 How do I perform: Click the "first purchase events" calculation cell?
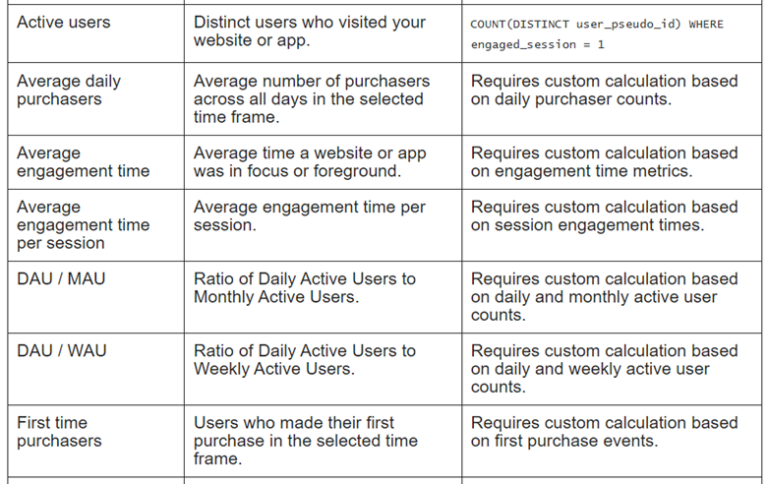pyautogui.click(x=604, y=432)
